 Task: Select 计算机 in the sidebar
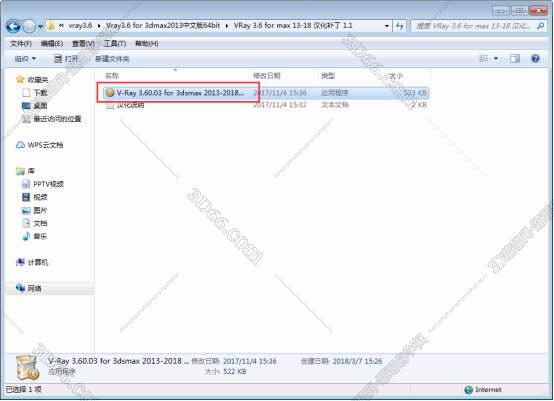coord(38,263)
